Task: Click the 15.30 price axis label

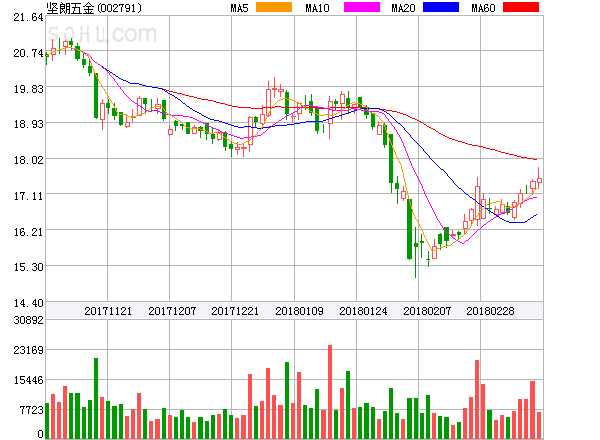Action: [28, 267]
